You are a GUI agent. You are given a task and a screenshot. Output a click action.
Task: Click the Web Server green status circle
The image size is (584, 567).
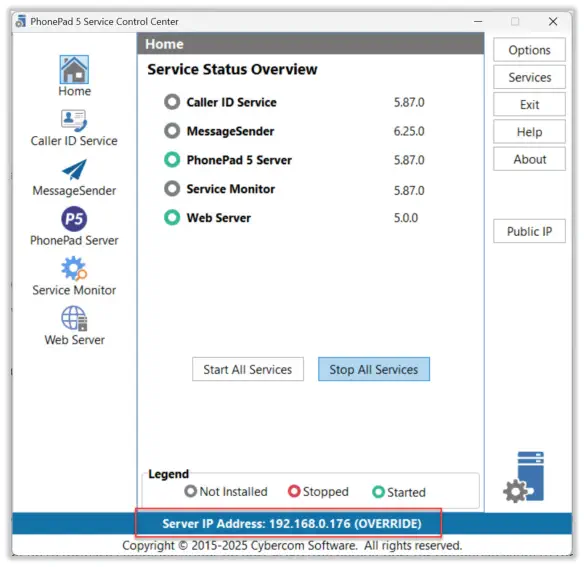tap(172, 218)
